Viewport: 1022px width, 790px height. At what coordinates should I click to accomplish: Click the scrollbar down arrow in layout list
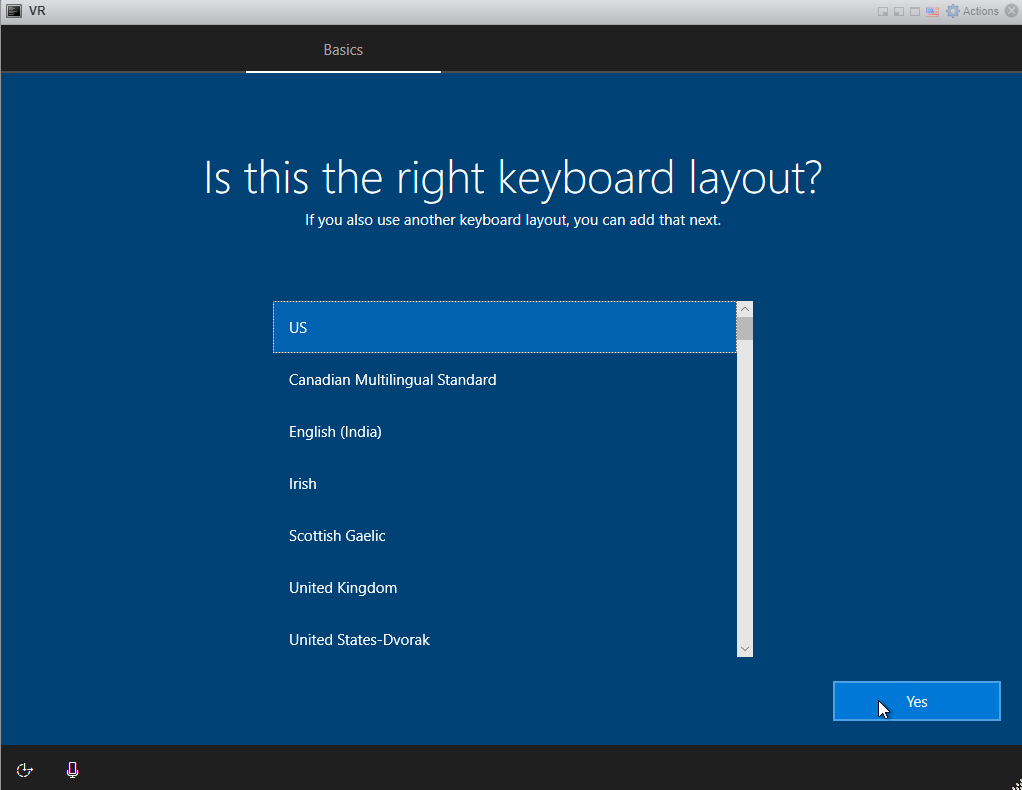tap(745, 649)
